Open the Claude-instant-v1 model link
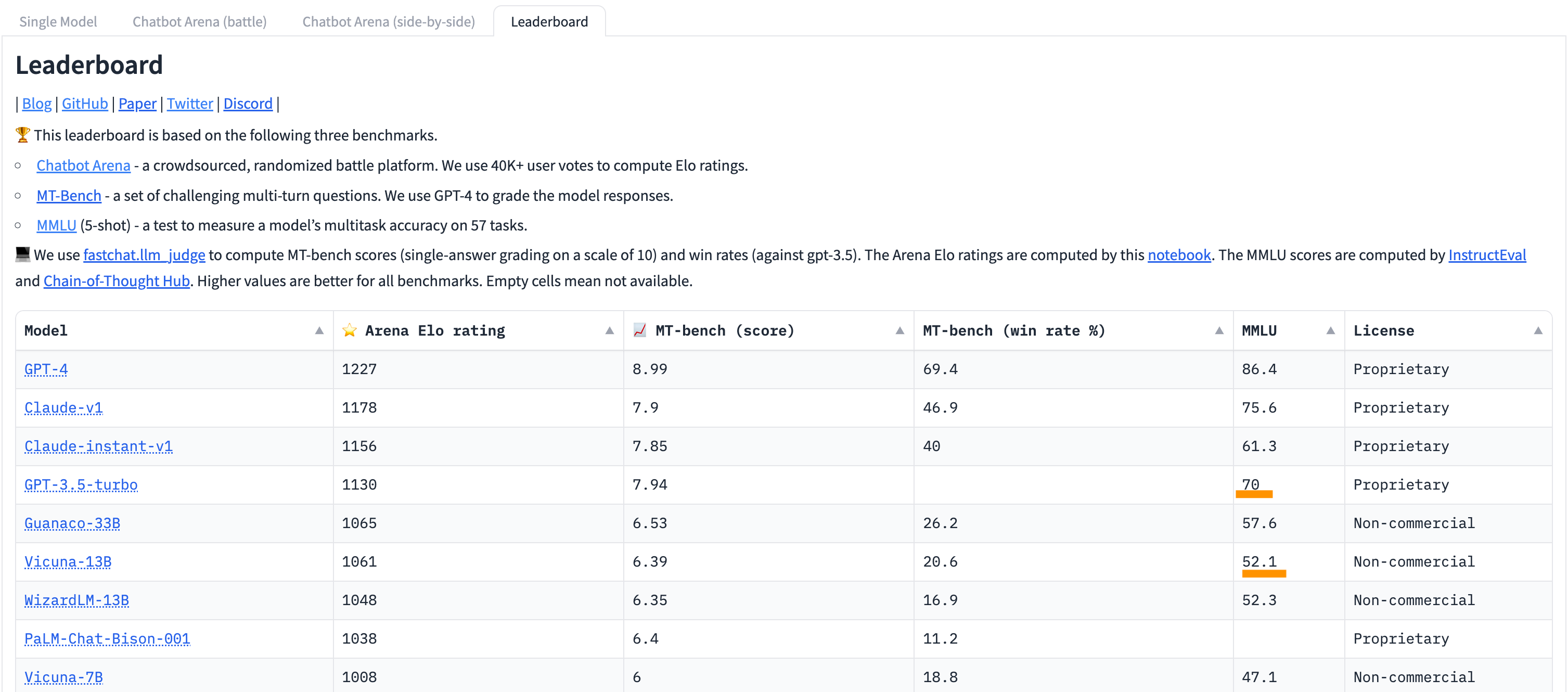This screenshot has width=1568, height=692. [99, 446]
